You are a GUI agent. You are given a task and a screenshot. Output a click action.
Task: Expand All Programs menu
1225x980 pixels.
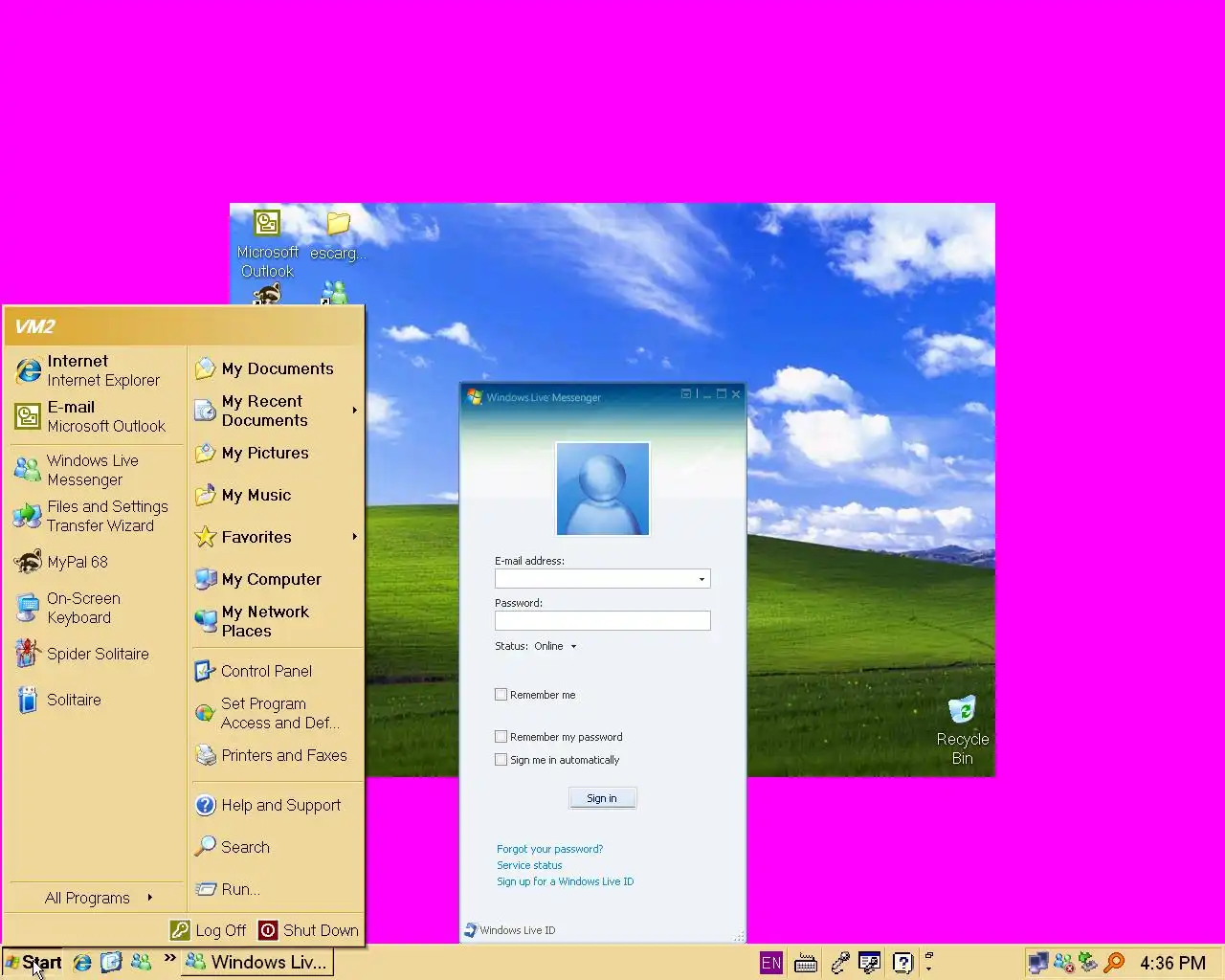click(x=96, y=898)
